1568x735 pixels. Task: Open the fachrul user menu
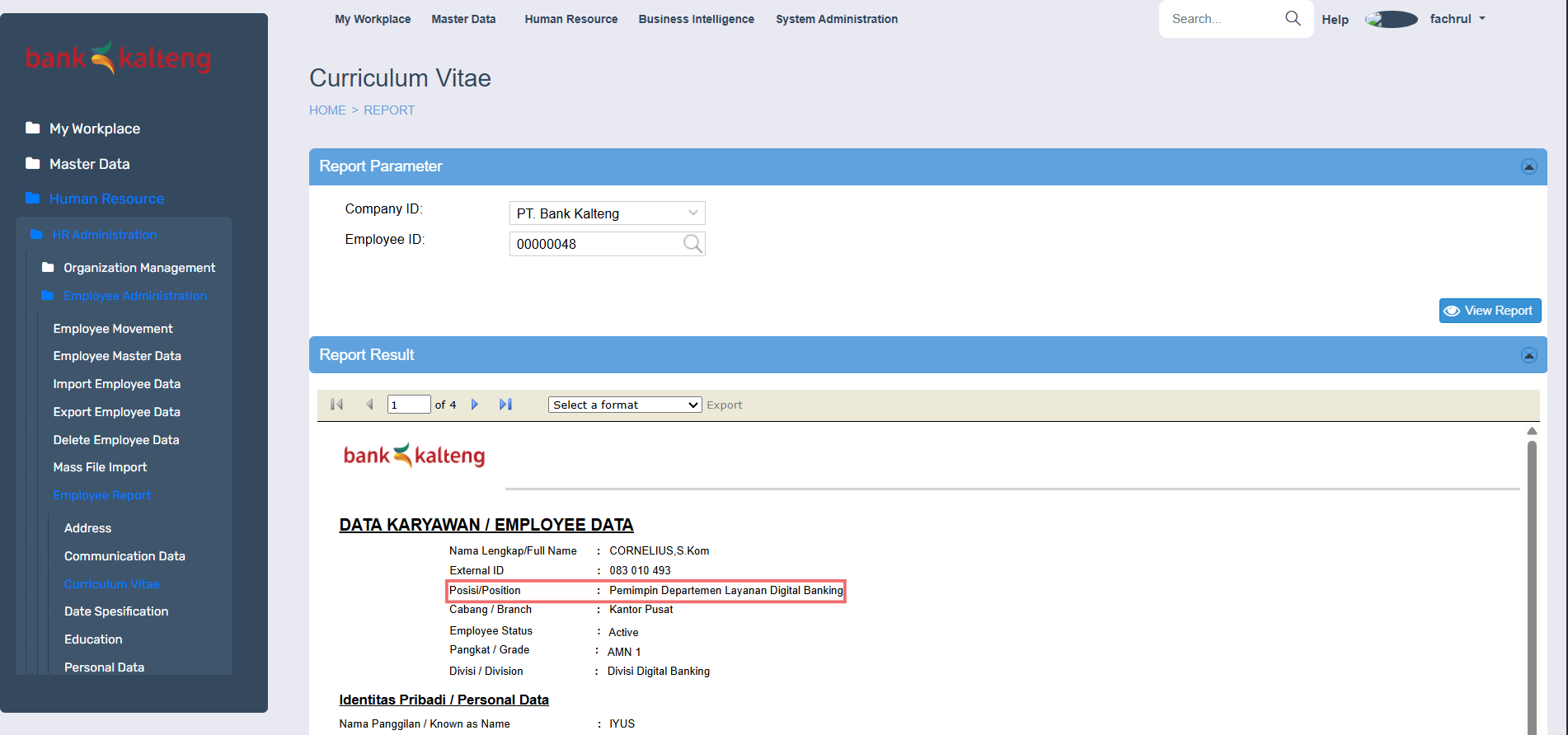[1457, 19]
